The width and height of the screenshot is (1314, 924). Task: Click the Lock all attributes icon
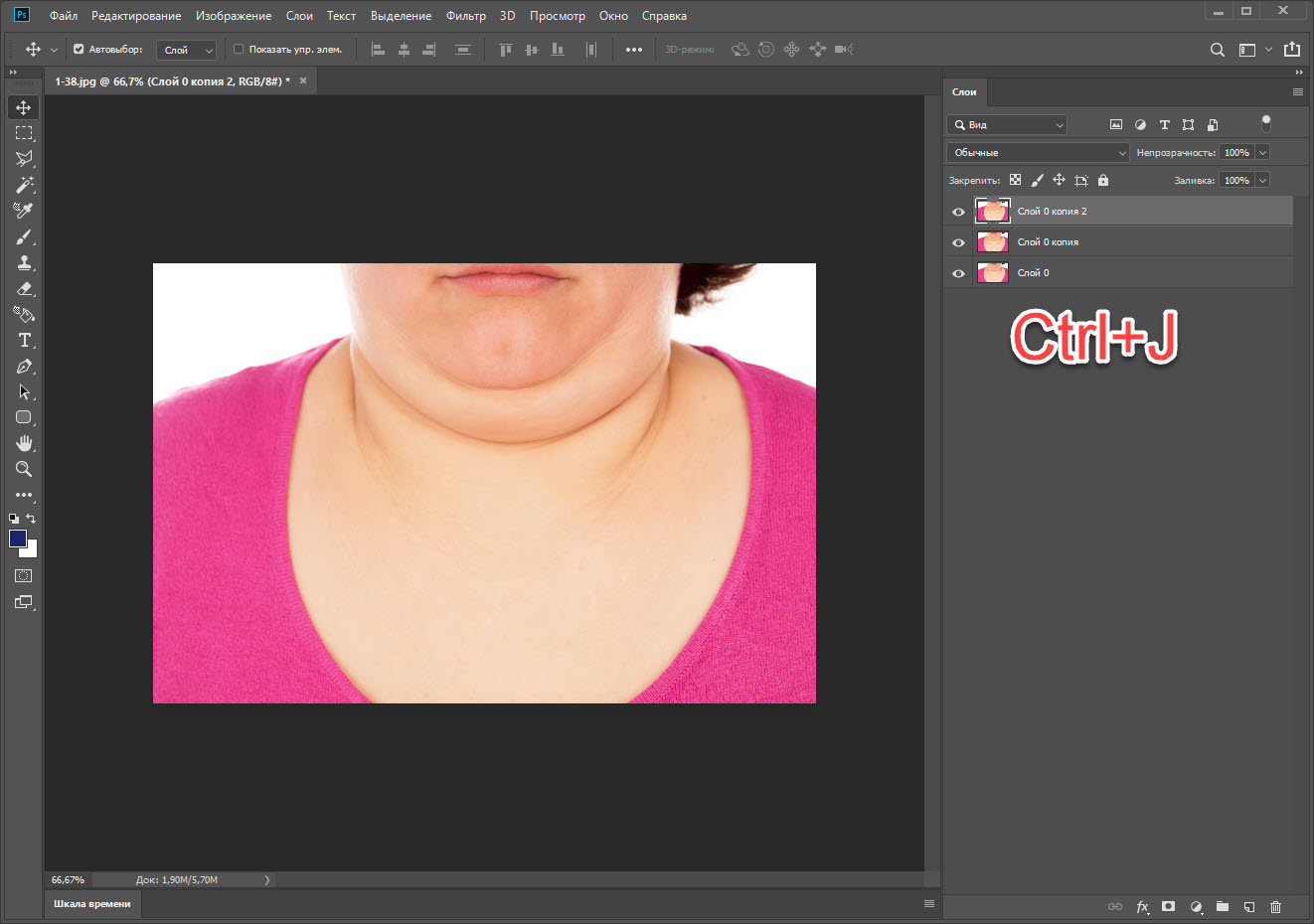tap(1103, 180)
